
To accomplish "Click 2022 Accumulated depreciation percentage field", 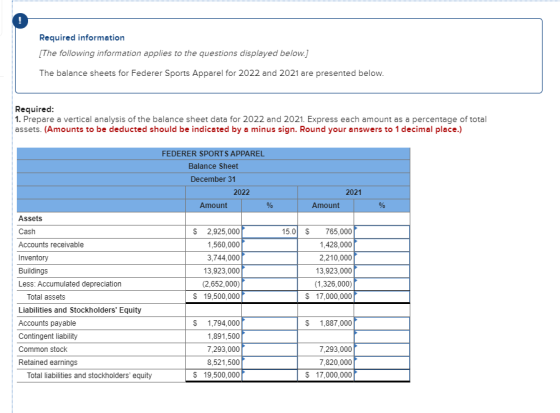I will pos(270,284).
